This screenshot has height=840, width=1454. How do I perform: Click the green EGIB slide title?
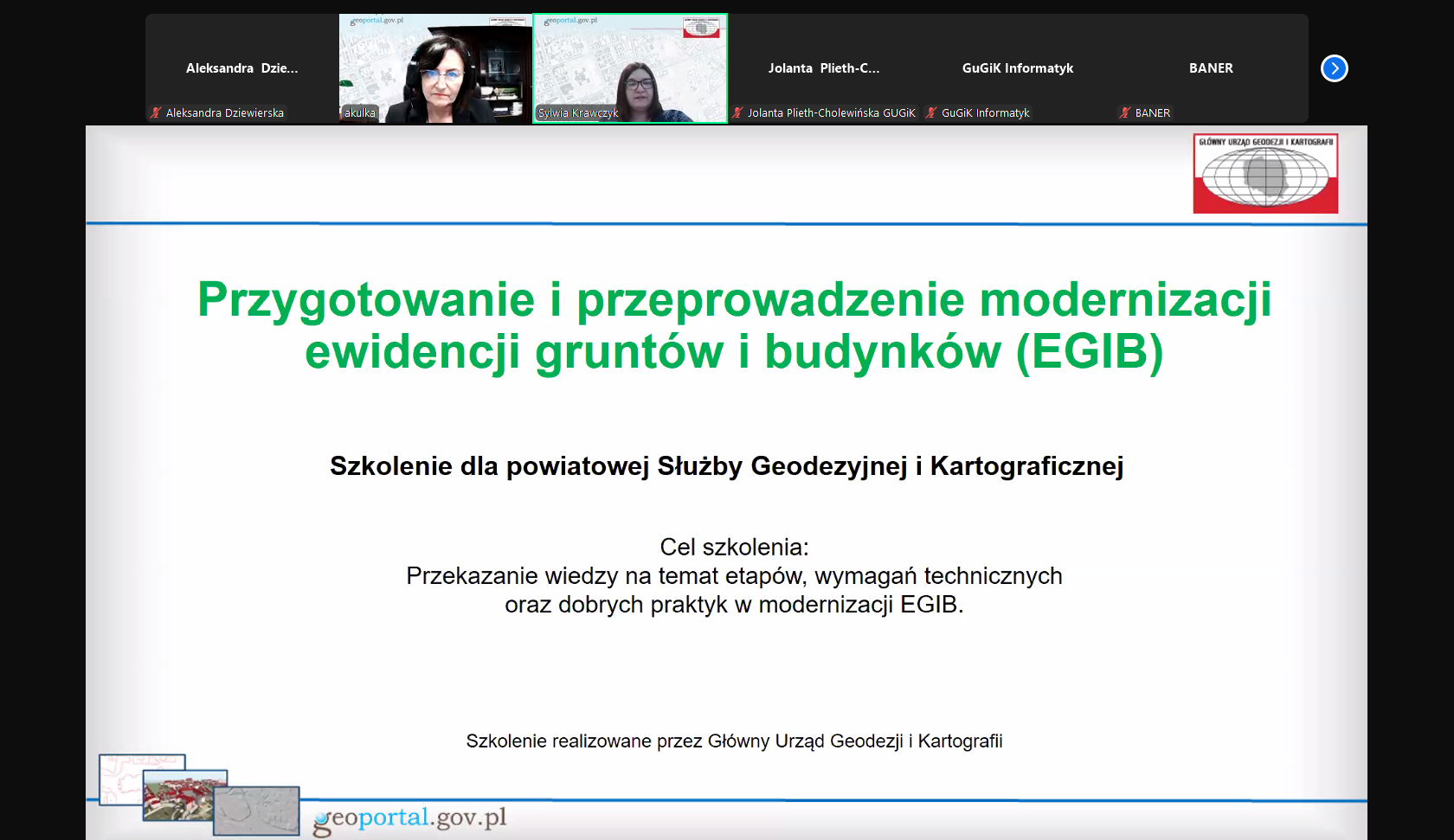(x=734, y=325)
